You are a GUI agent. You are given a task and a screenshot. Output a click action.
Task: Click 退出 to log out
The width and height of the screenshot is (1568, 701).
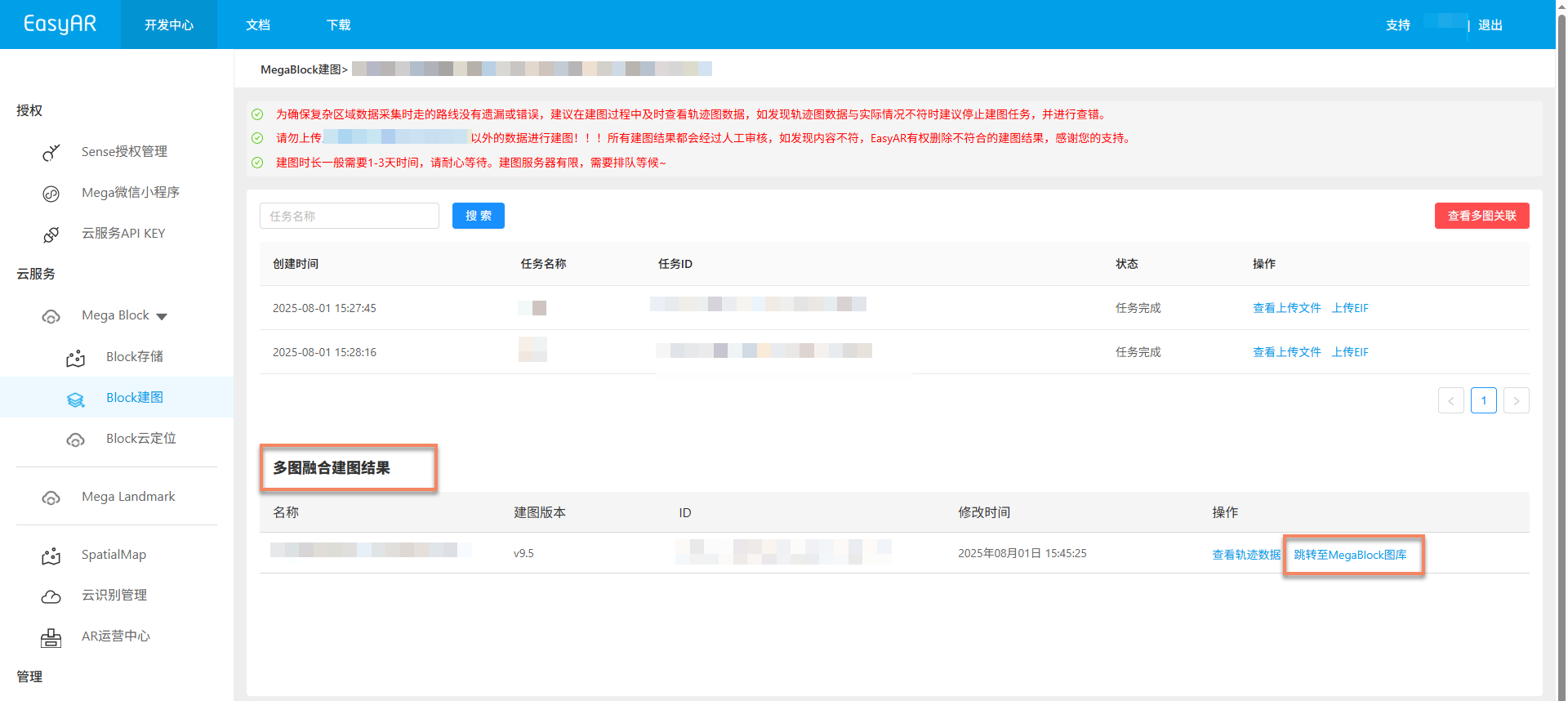pos(1490,25)
